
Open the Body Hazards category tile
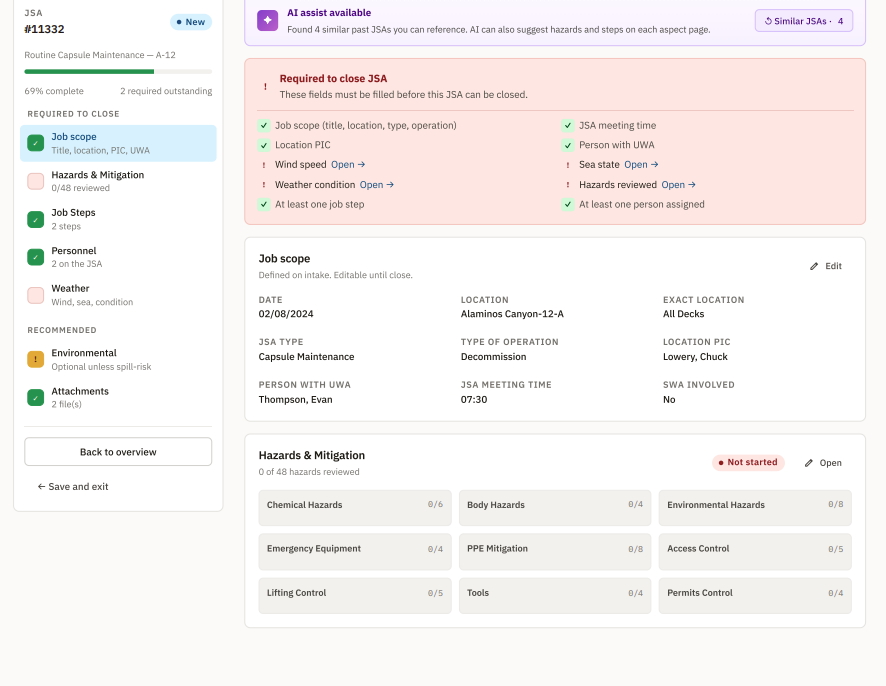pyautogui.click(x=555, y=507)
